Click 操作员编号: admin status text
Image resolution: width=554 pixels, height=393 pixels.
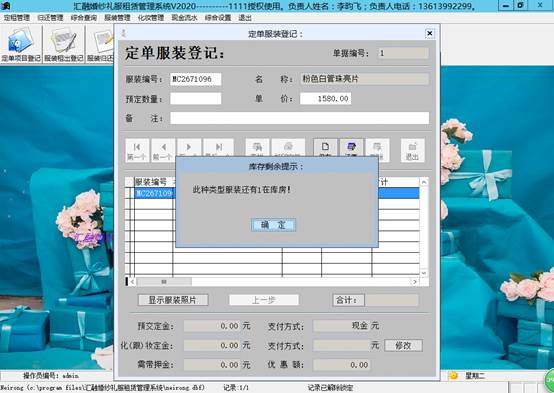tap(51, 376)
